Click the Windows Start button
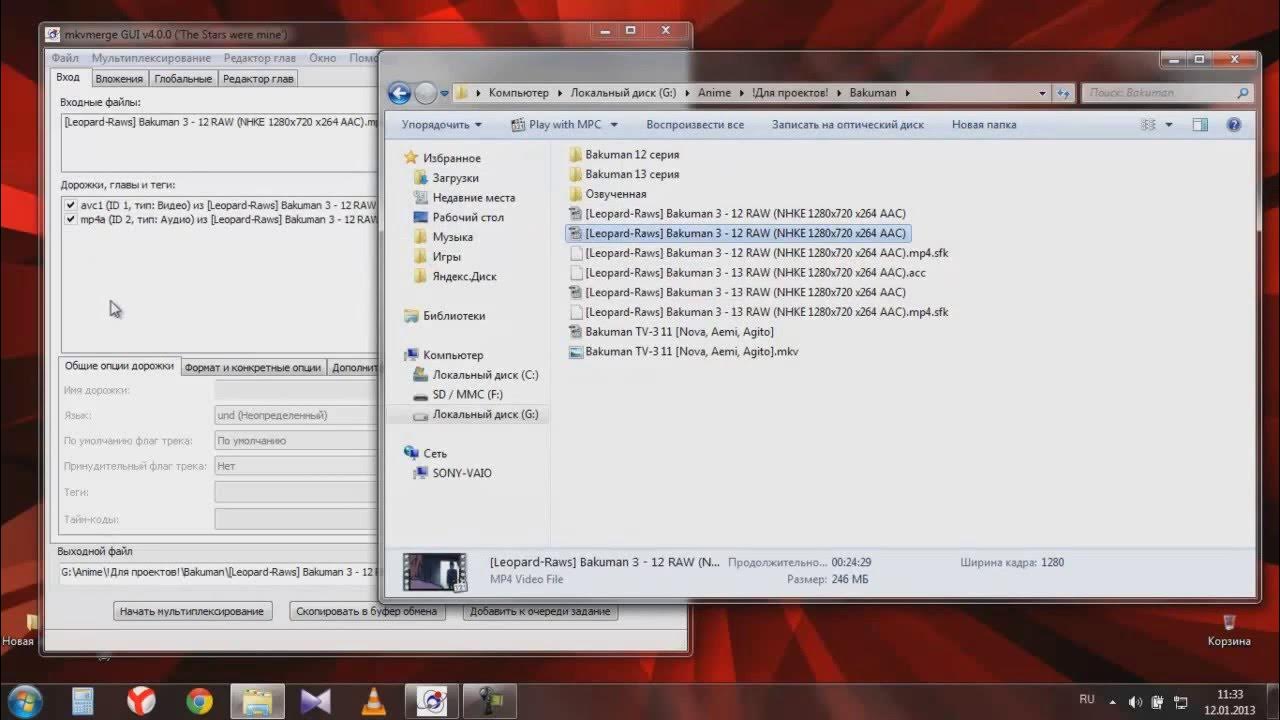This screenshot has height=720, width=1280. point(24,700)
